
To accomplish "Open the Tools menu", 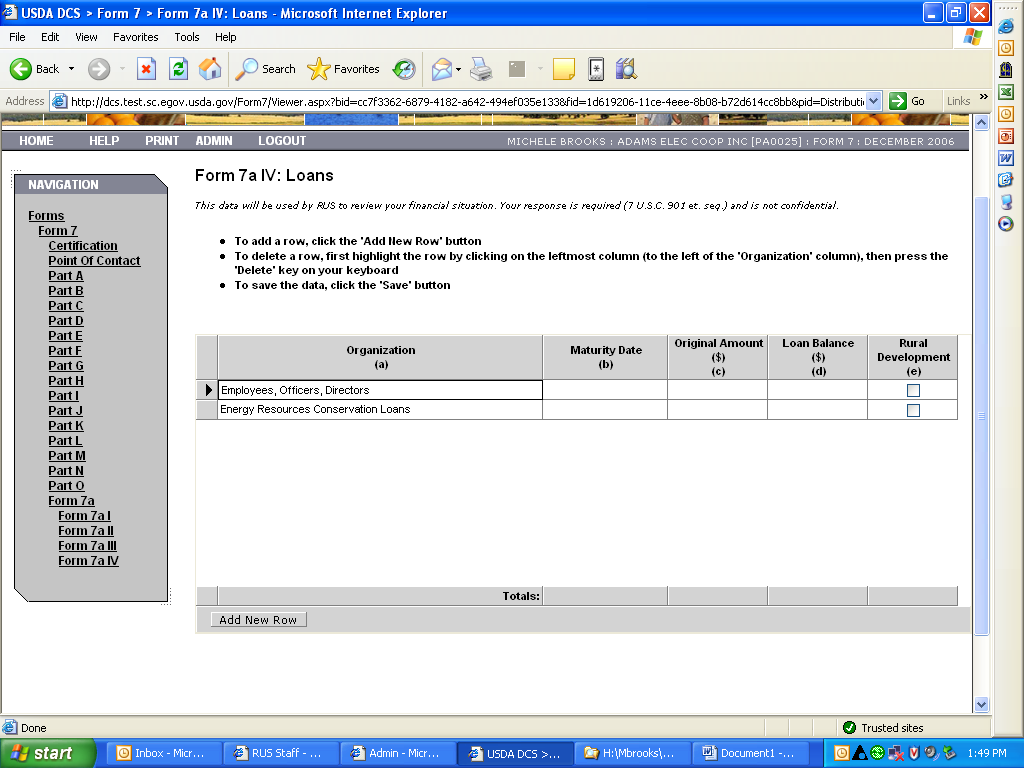I will click(187, 37).
